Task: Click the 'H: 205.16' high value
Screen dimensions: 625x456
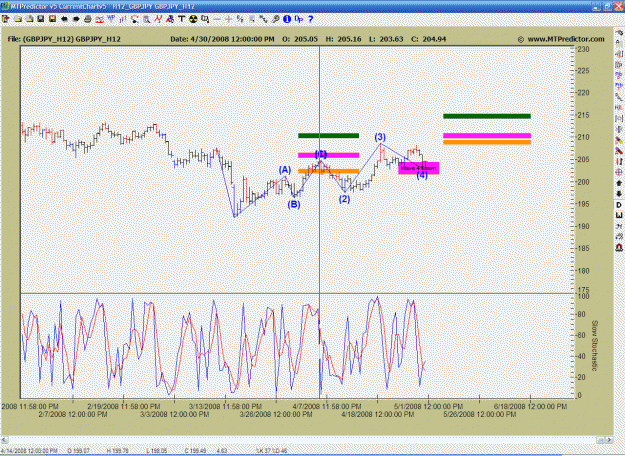Action: pos(343,39)
